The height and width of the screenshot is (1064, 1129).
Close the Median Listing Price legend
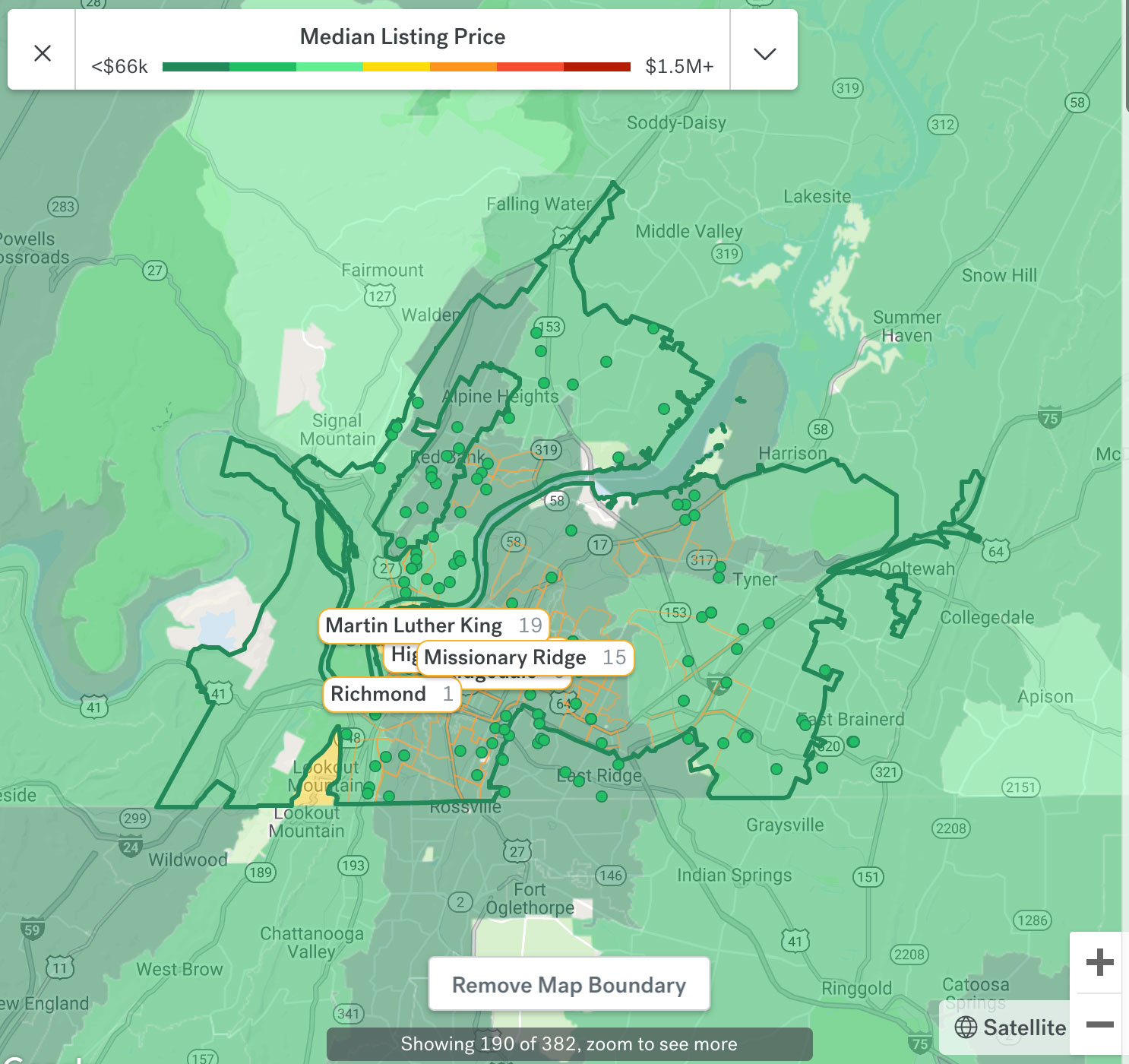[43, 52]
